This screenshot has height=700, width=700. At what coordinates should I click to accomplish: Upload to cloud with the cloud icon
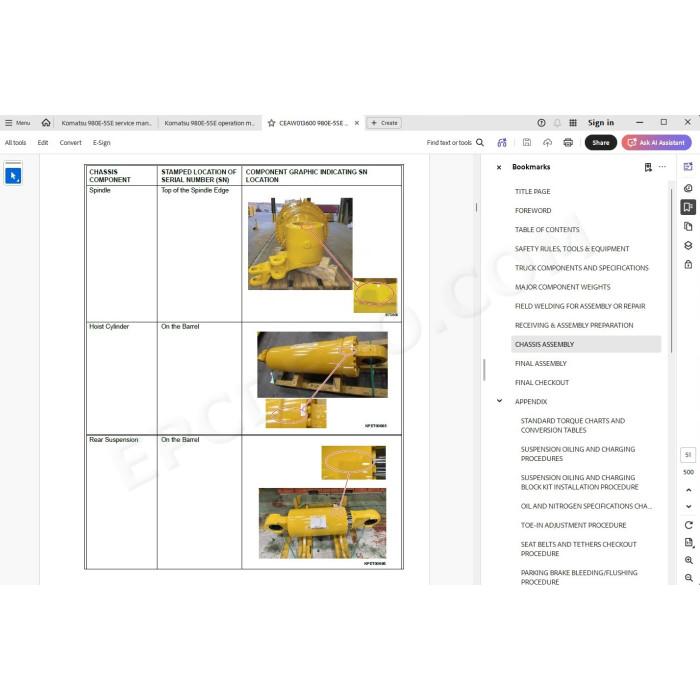click(x=547, y=142)
